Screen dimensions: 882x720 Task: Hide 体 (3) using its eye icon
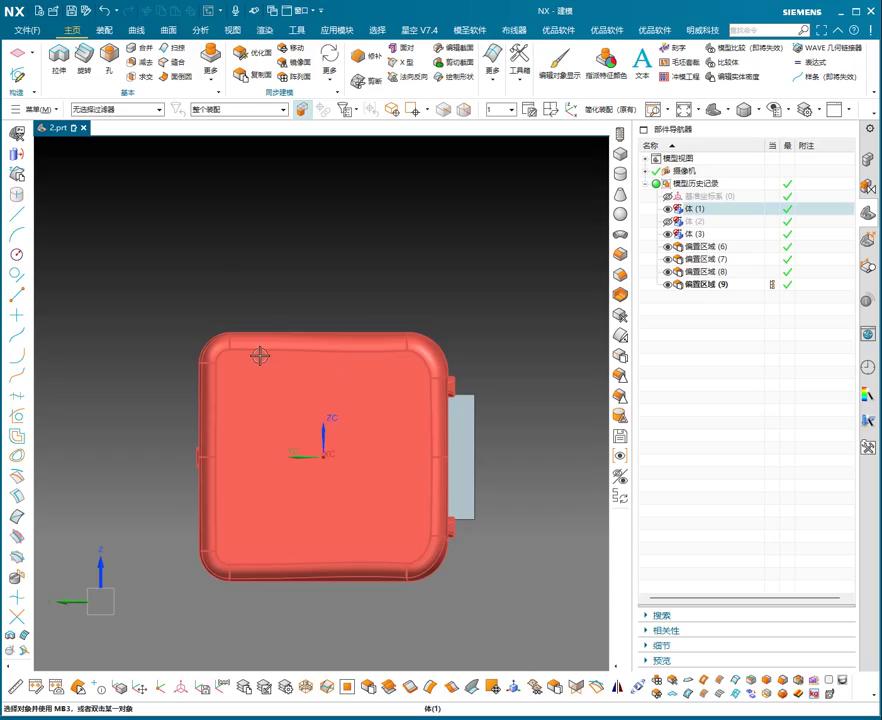668,234
